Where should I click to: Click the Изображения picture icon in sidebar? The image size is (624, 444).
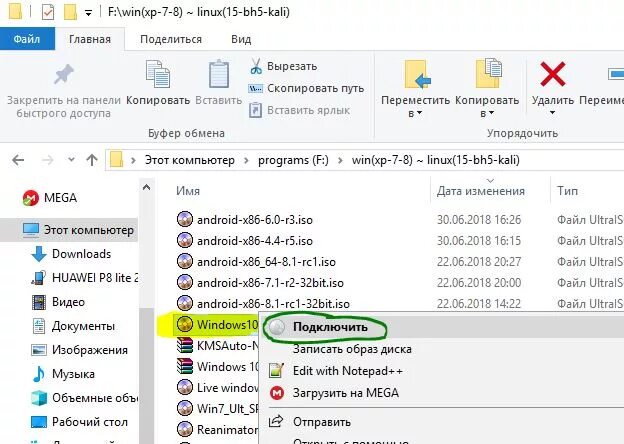pos(39,350)
